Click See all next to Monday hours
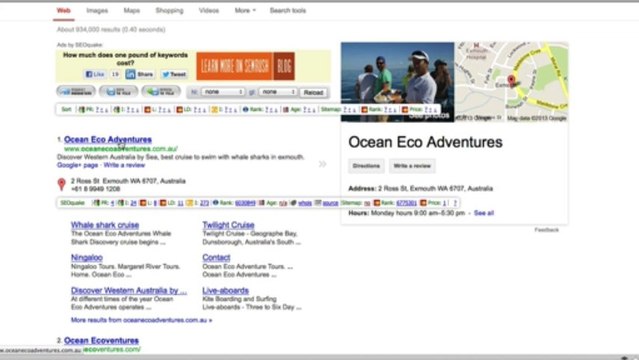 pos(484,213)
